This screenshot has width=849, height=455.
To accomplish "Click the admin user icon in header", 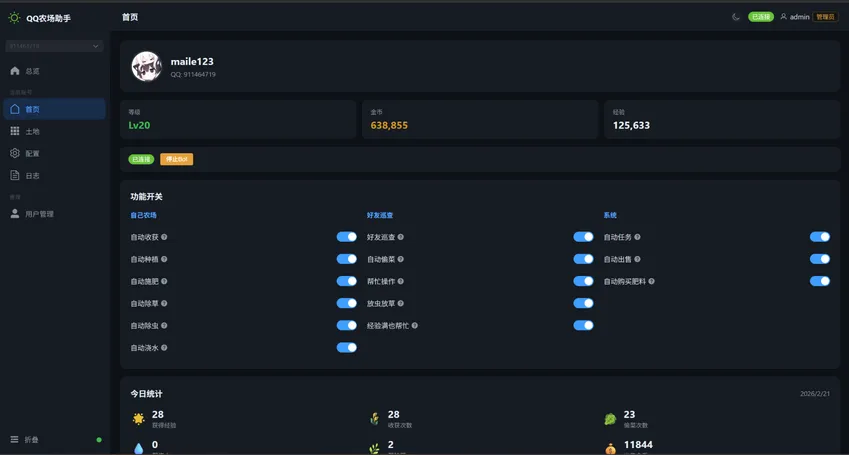I will 783,17.
